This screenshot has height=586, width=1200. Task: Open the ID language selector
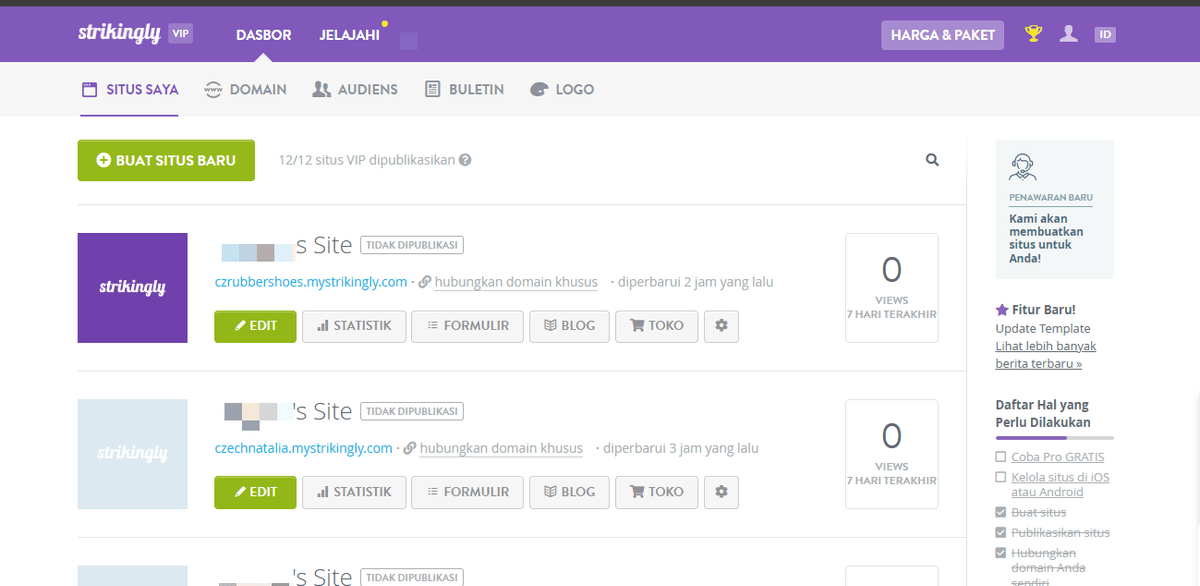click(1105, 33)
